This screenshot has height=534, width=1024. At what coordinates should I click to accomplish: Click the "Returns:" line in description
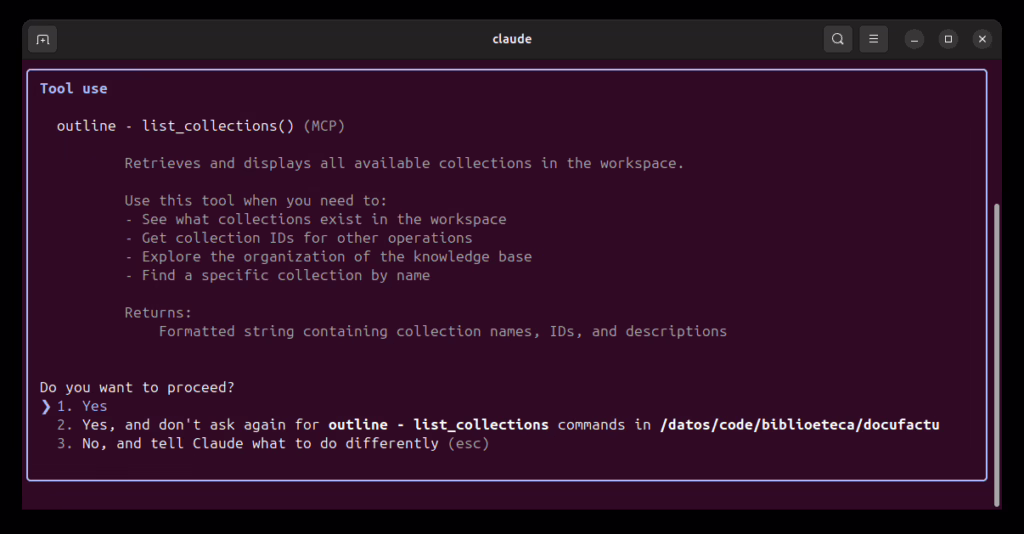click(x=158, y=312)
